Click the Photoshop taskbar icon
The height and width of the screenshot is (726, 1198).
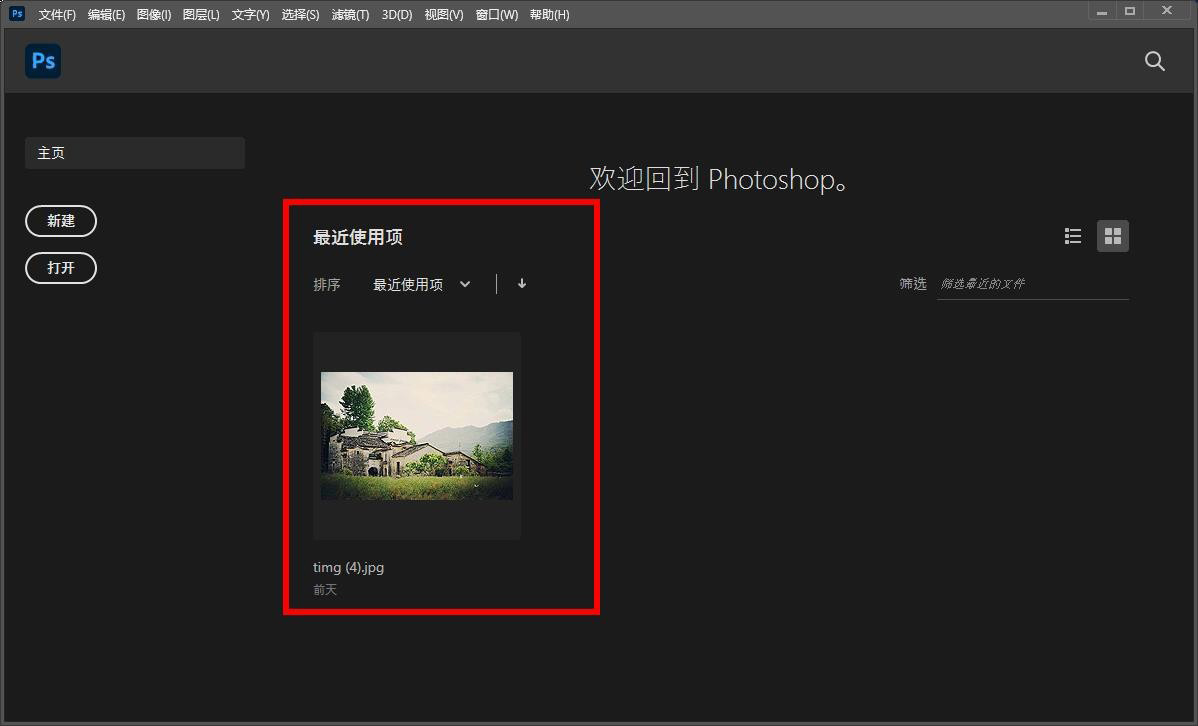(15, 14)
